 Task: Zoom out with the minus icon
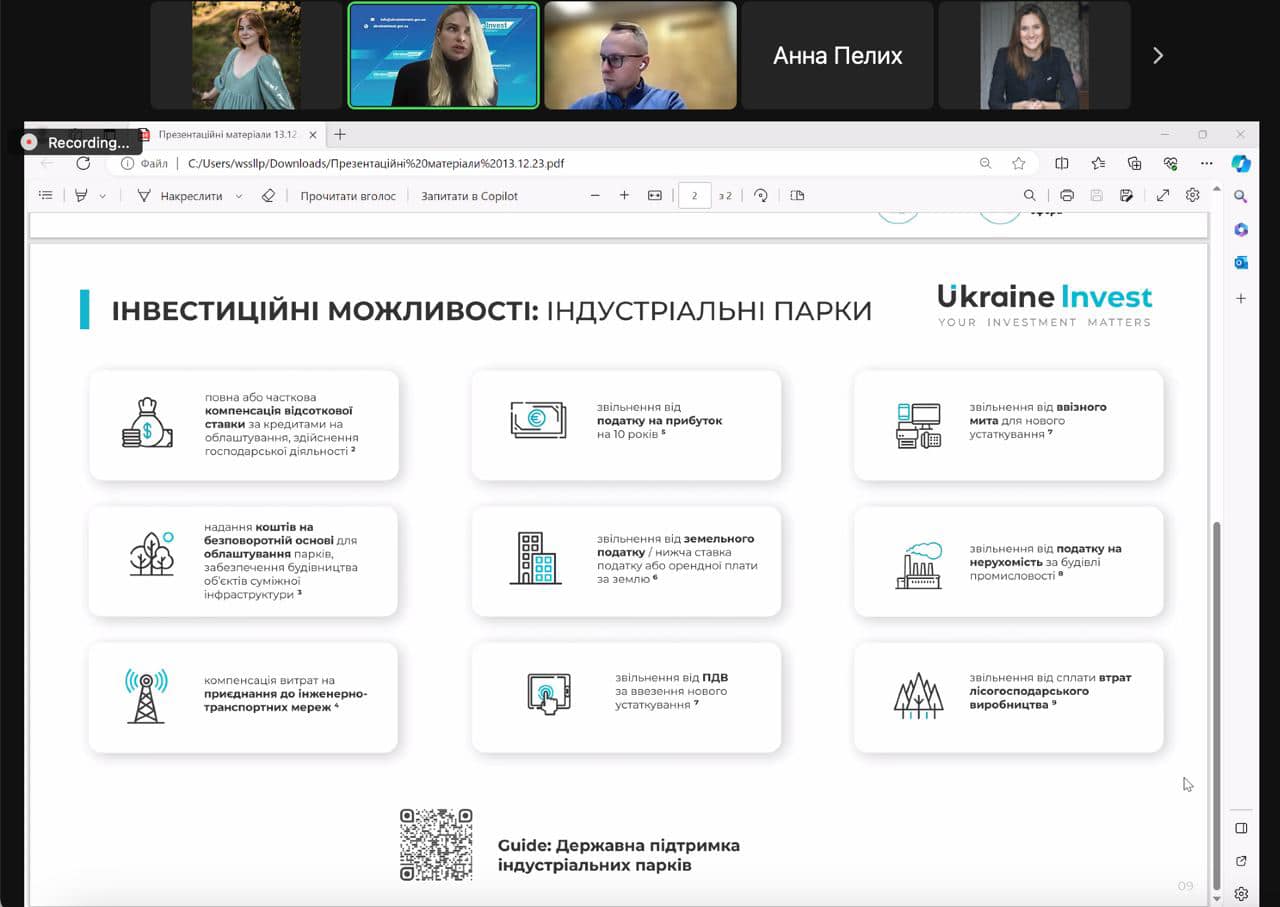(595, 196)
